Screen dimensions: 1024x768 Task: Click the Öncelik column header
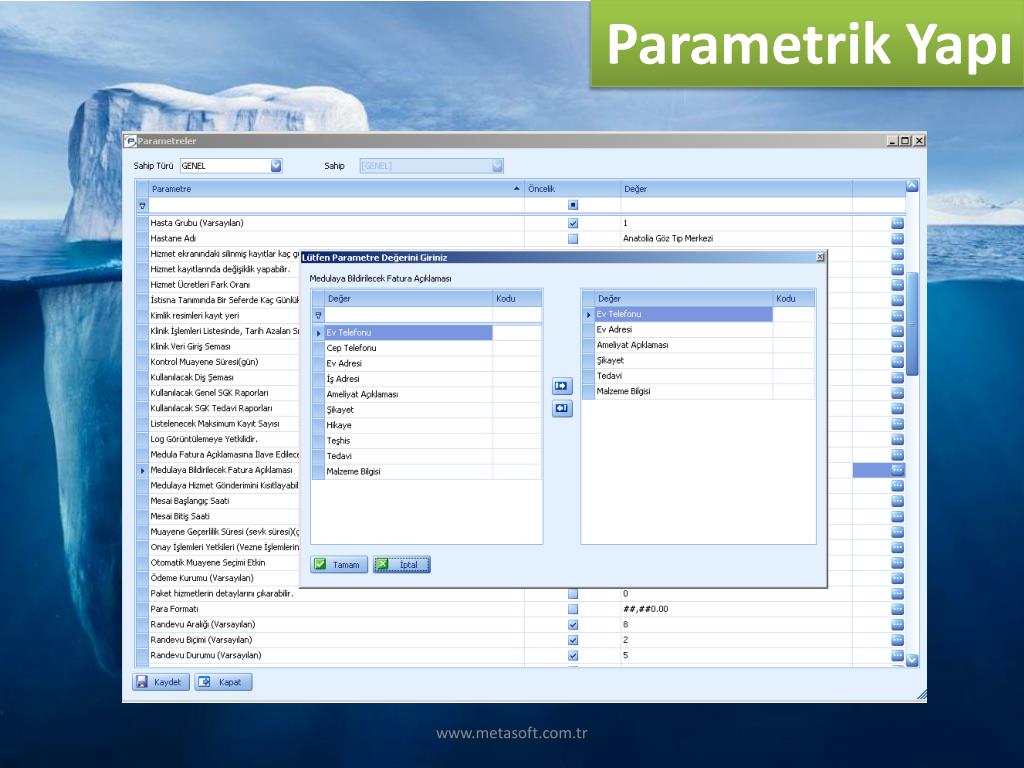coord(572,189)
